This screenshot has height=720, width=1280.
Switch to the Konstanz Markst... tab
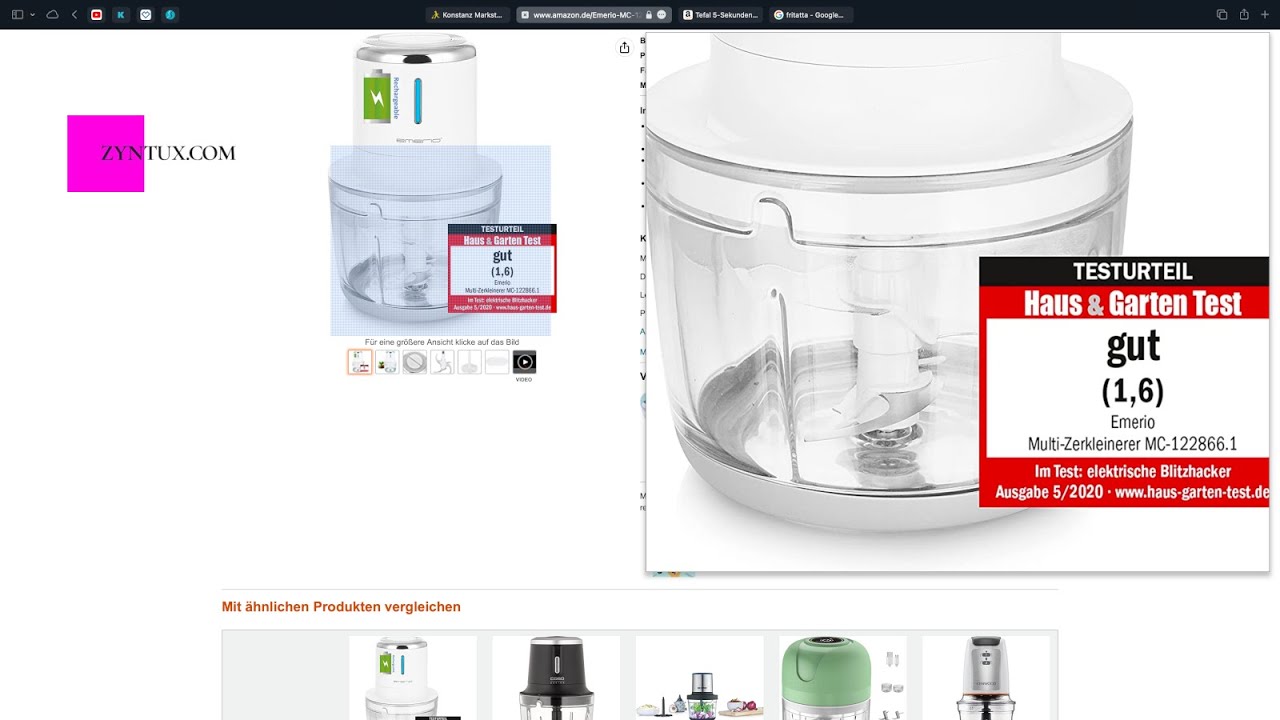[x=467, y=15]
